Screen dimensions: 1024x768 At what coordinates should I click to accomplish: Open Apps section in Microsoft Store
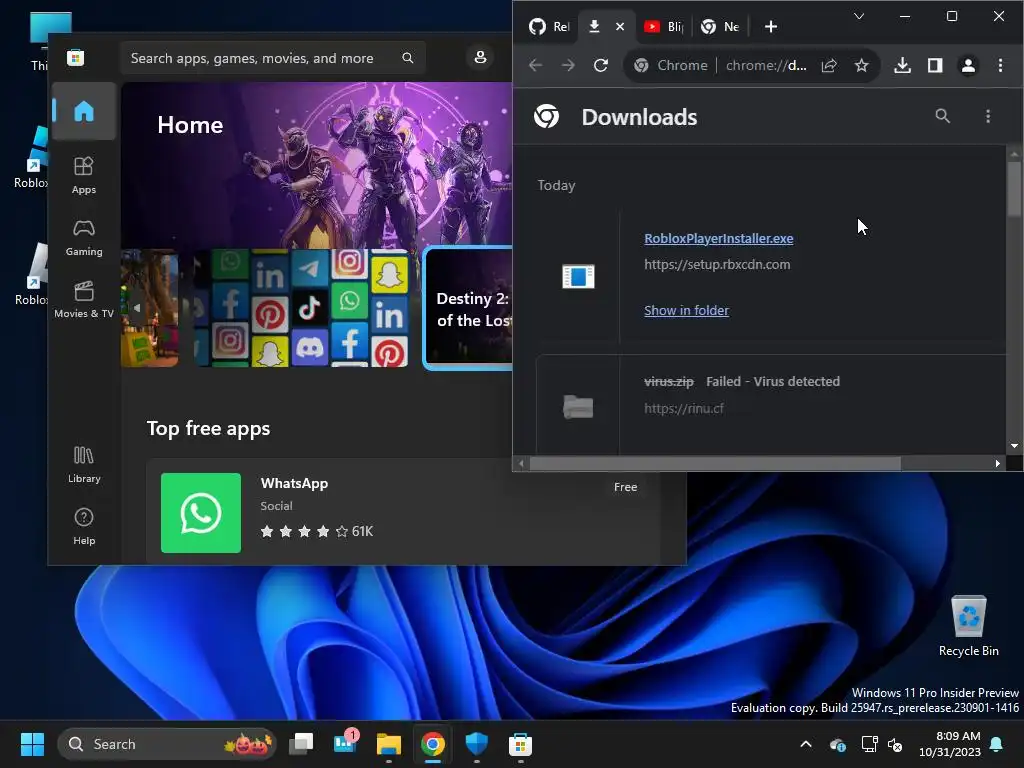84,176
